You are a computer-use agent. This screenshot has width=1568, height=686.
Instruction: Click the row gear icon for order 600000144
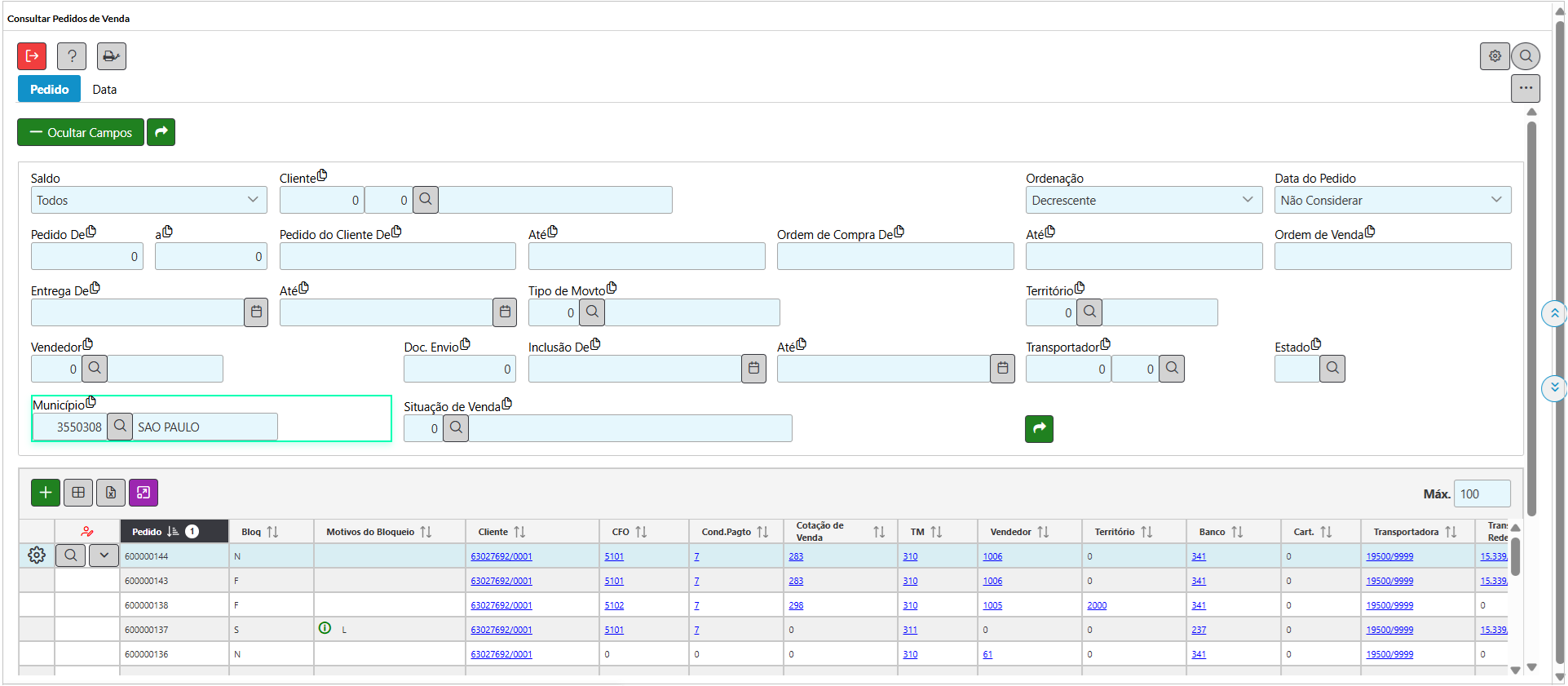pos(37,555)
